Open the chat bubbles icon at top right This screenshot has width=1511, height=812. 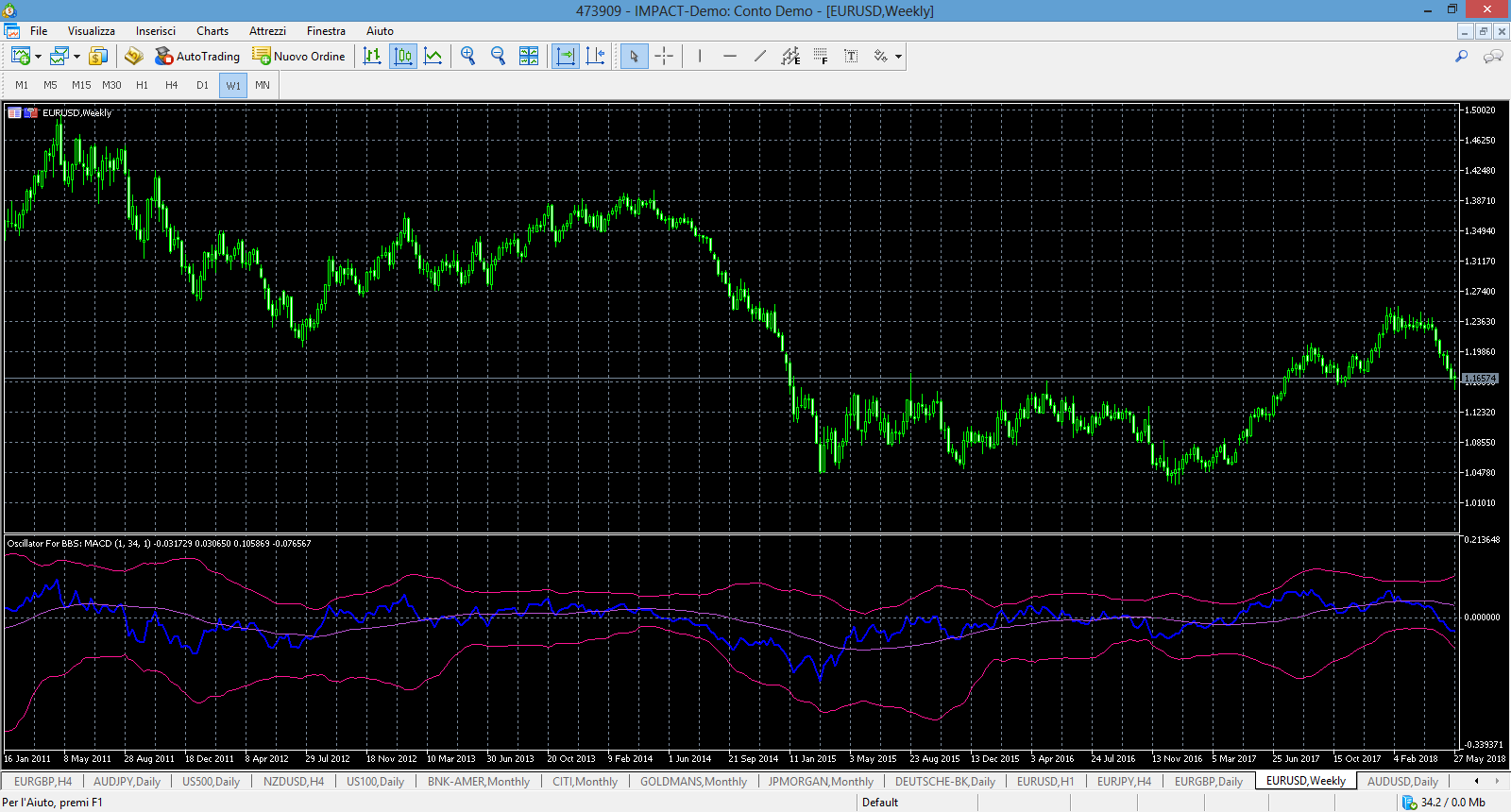[1493, 57]
